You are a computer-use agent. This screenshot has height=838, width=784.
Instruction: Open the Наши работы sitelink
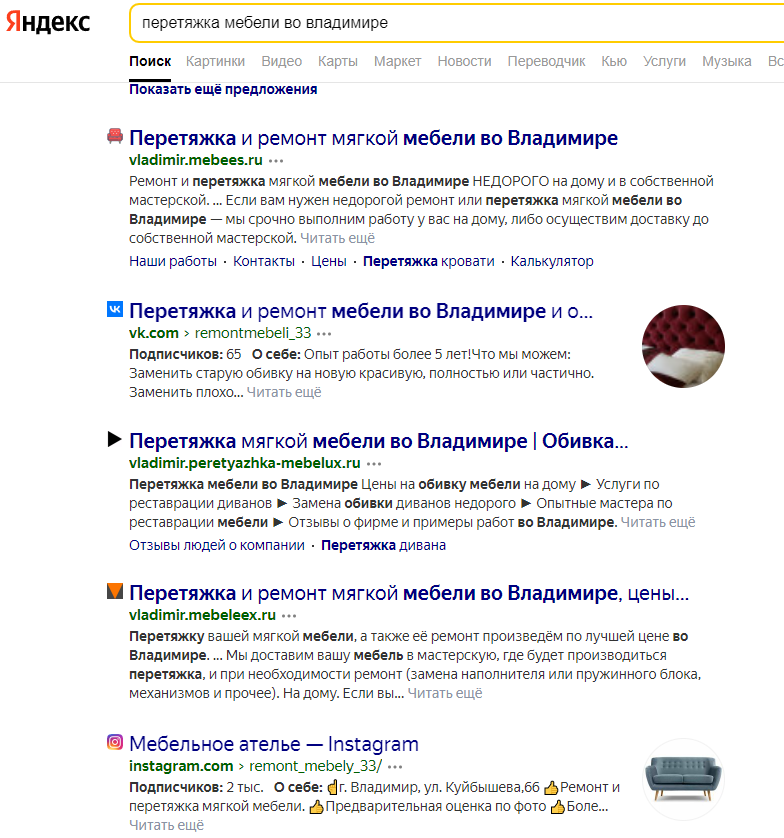(173, 261)
